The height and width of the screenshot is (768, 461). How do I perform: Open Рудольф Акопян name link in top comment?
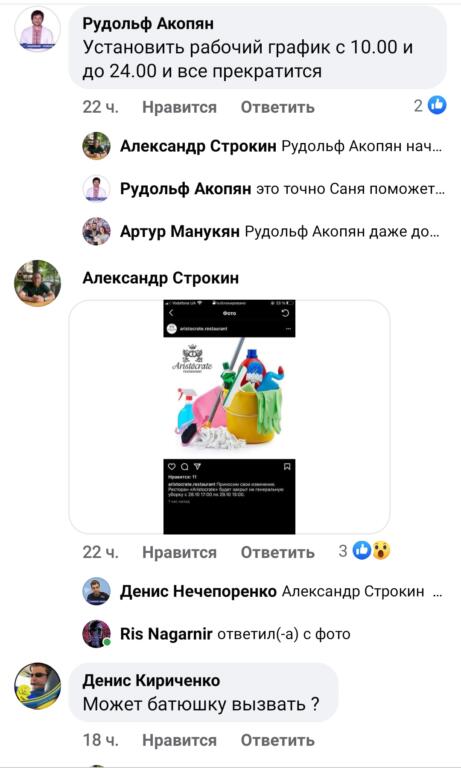coord(148,23)
